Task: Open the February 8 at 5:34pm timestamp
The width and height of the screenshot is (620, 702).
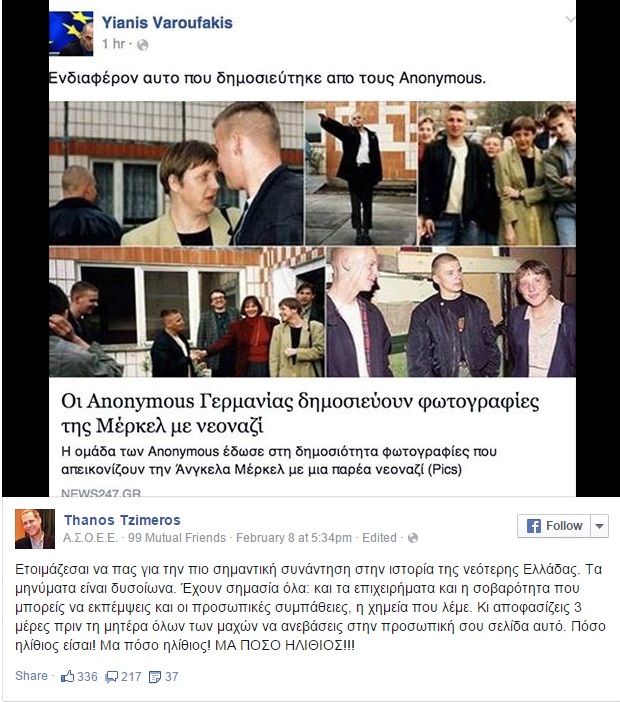Action: pyautogui.click(x=294, y=538)
